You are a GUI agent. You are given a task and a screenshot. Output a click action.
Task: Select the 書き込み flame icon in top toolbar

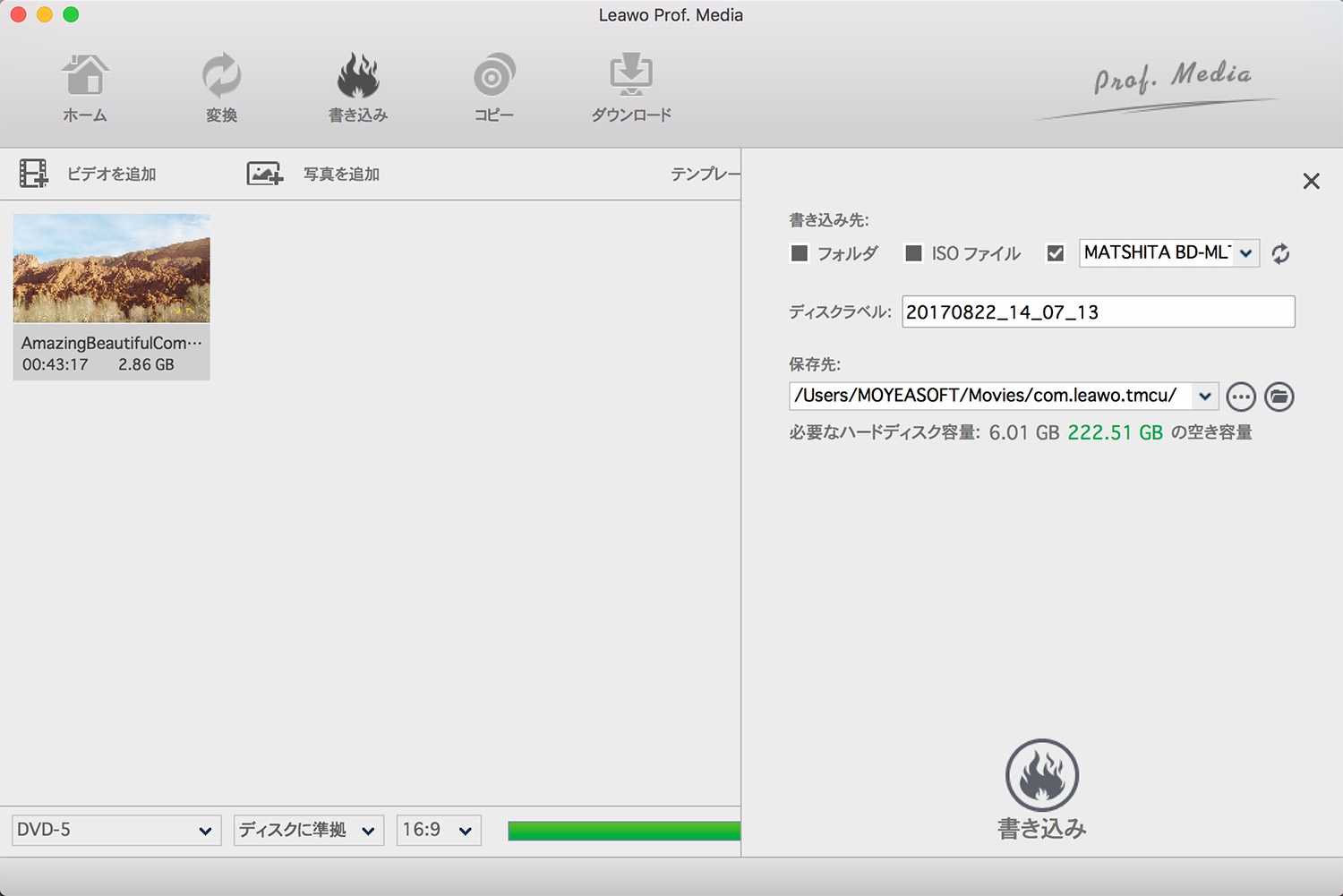click(358, 75)
